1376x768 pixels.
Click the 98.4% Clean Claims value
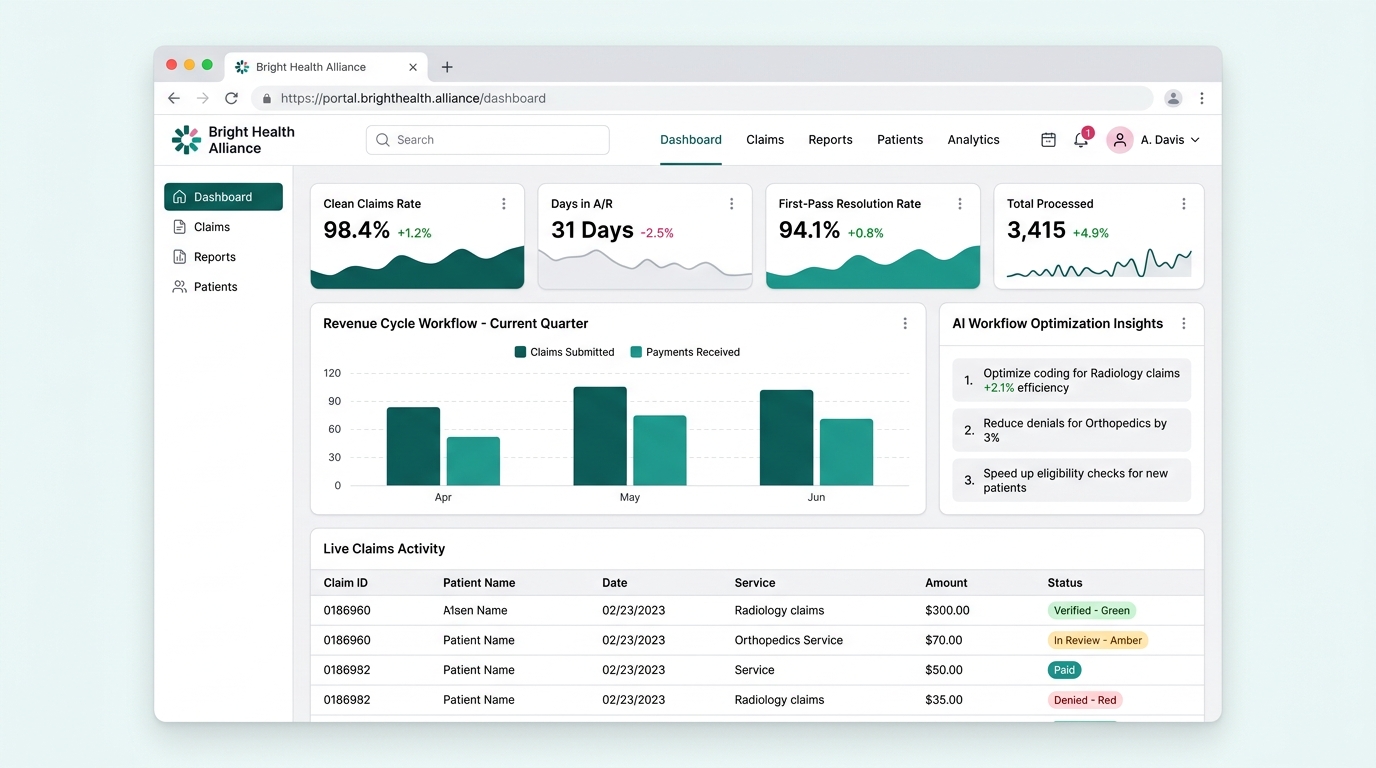[x=357, y=230]
